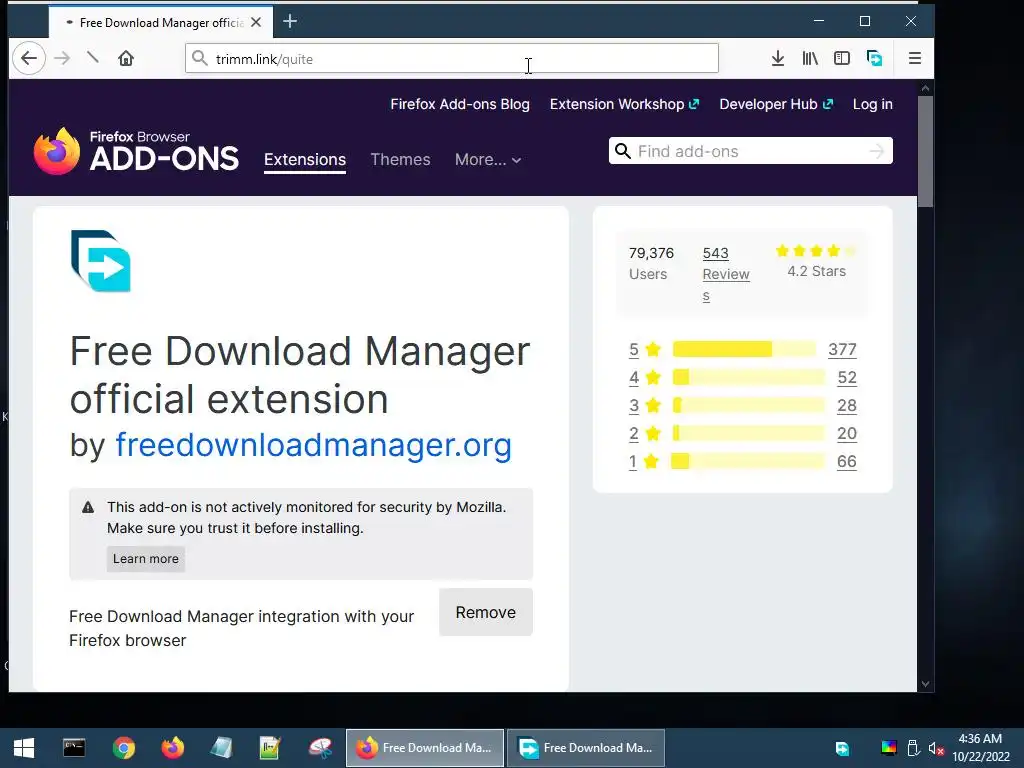Viewport: 1024px width, 768px height.
Task: Click the muted volume tray icon
Action: (x=936, y=748)
